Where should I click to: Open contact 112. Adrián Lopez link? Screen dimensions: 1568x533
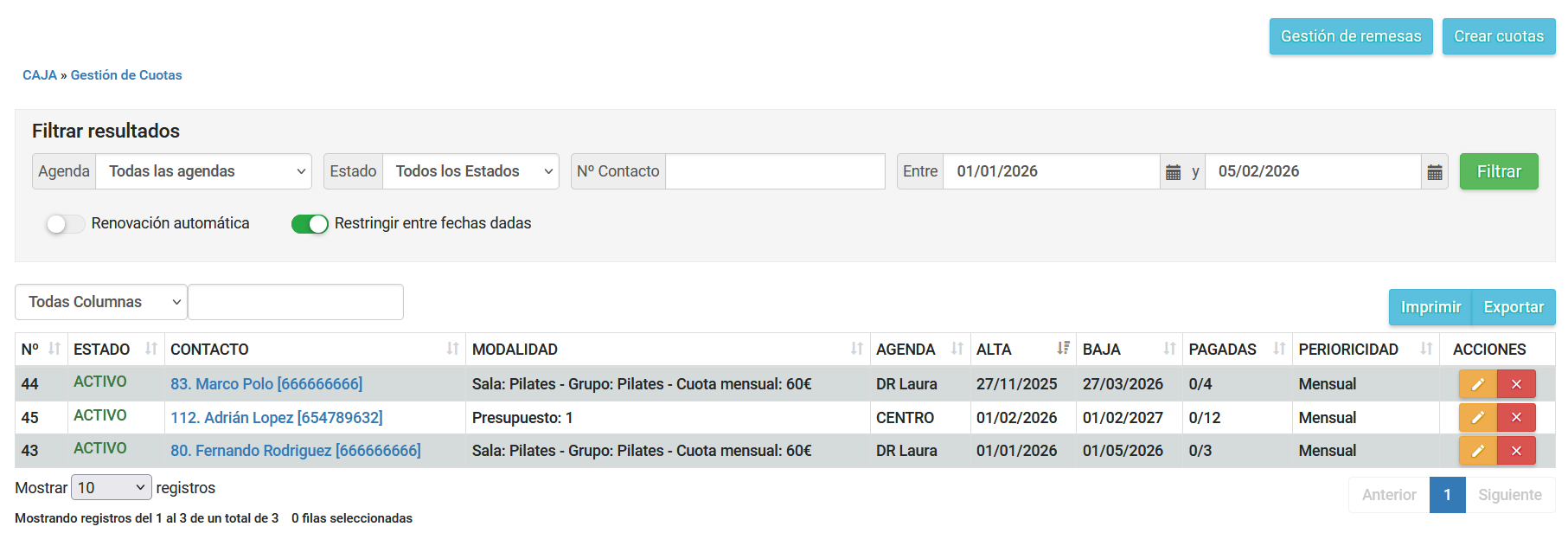coord(276,418)
